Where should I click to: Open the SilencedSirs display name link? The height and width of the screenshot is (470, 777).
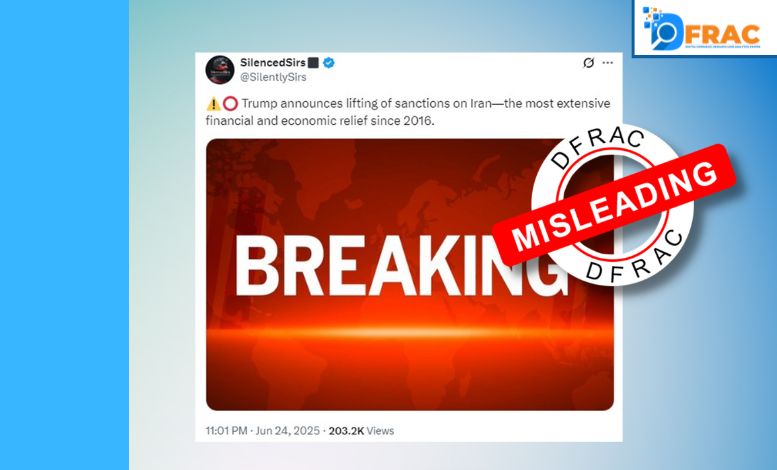(273, 62)
